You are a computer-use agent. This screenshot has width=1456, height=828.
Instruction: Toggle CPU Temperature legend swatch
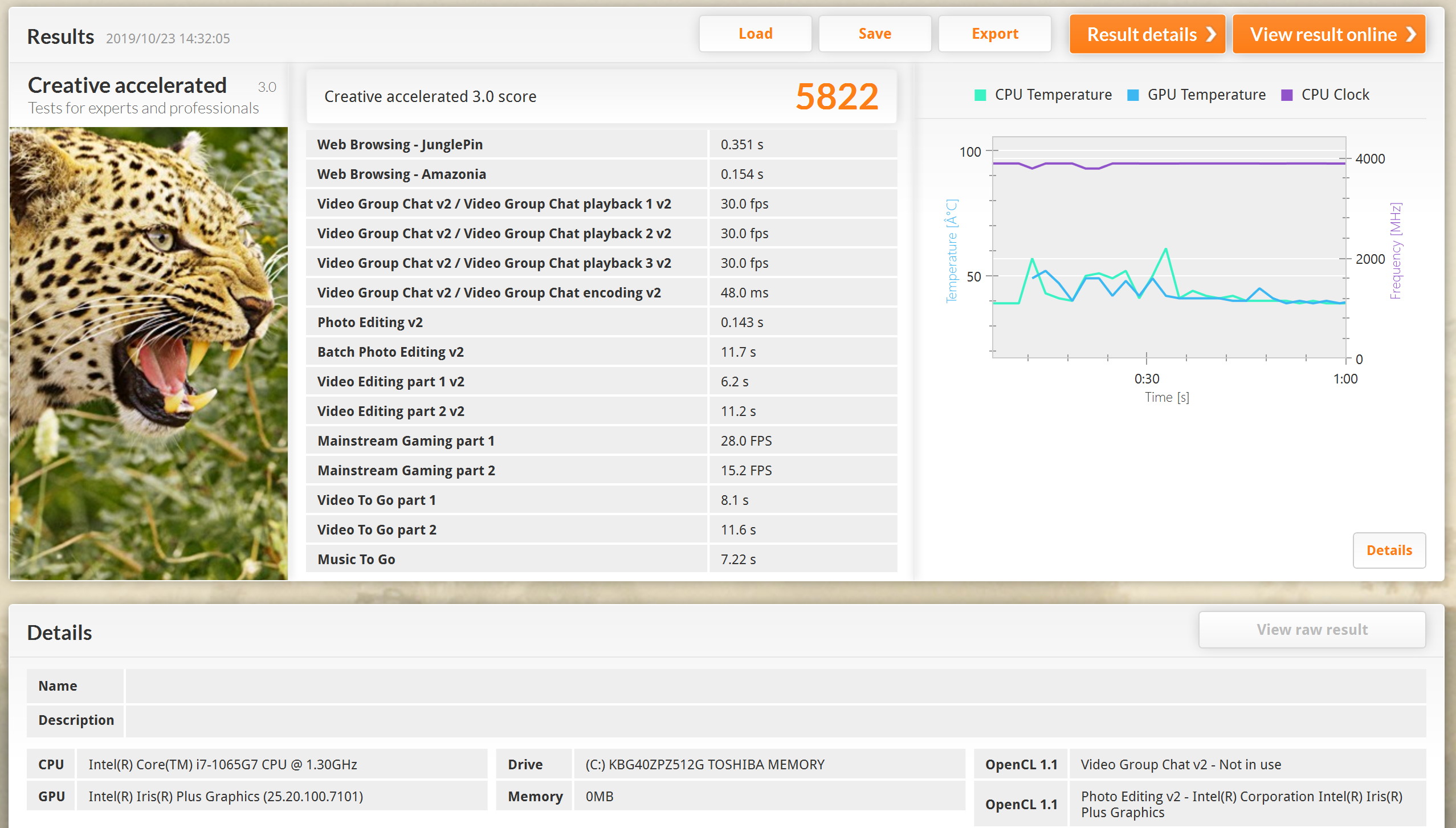[980, 95]
